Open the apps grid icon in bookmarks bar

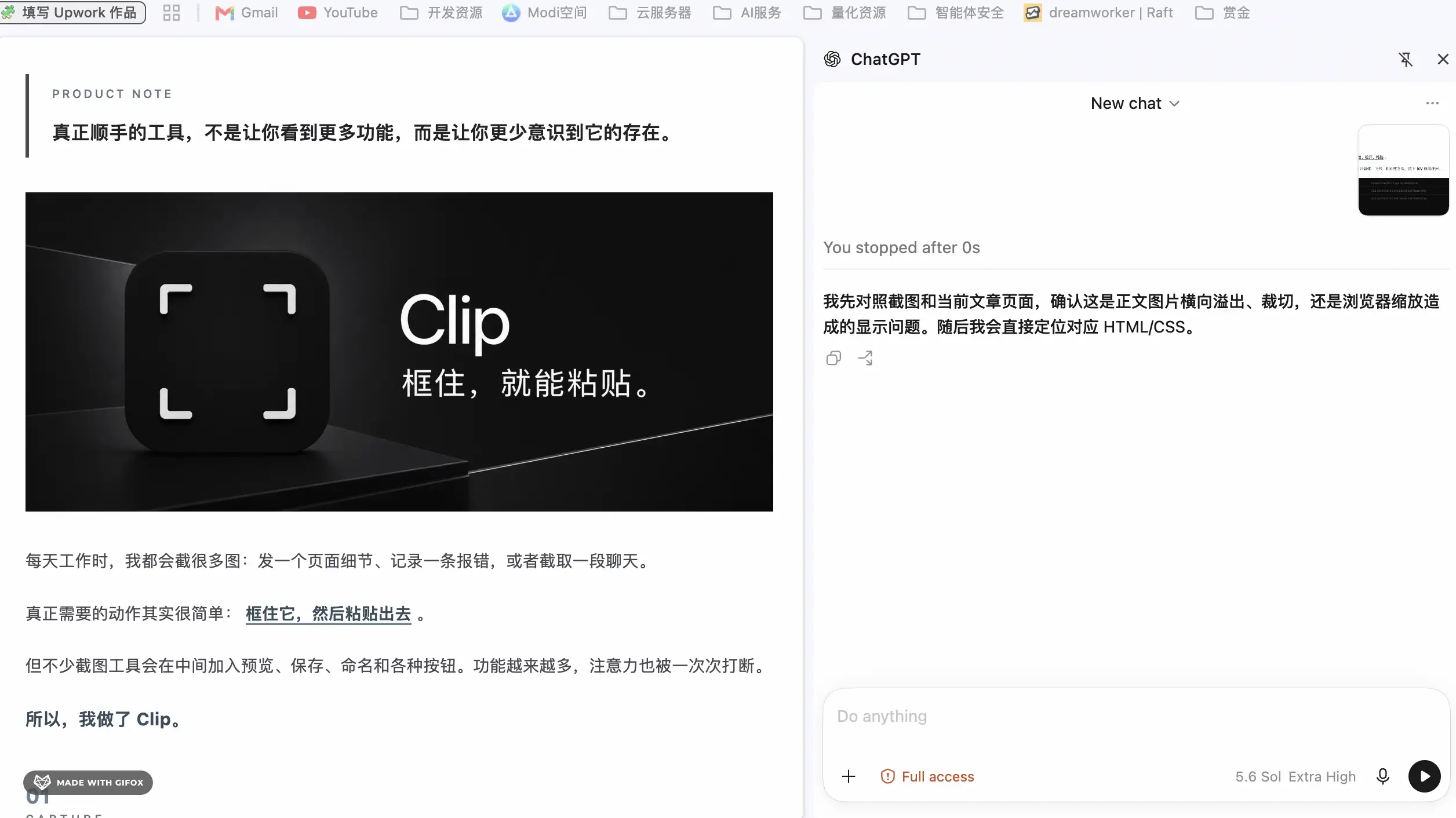[171, 13]
